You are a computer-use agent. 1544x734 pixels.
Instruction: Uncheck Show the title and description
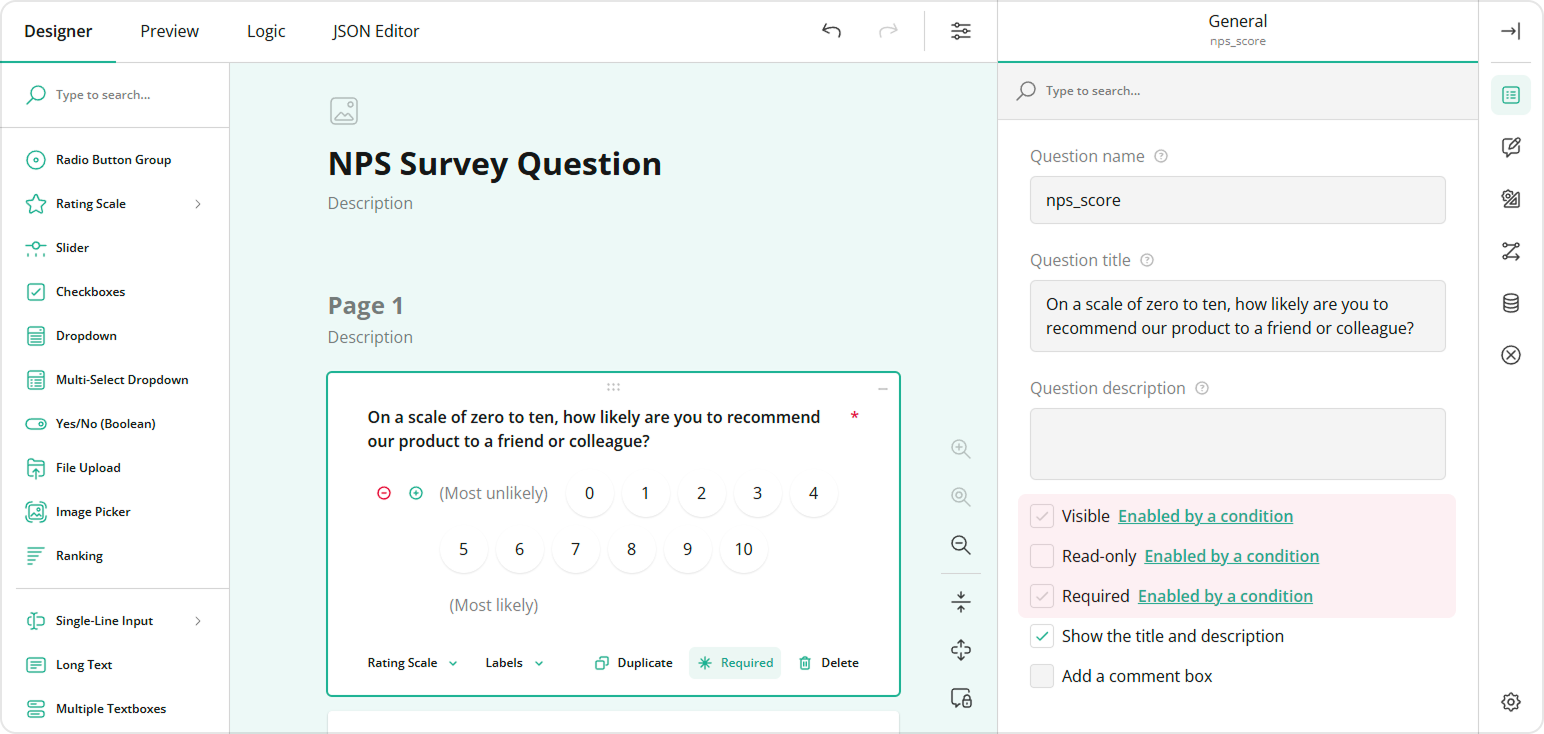(x=1041, y=636)
